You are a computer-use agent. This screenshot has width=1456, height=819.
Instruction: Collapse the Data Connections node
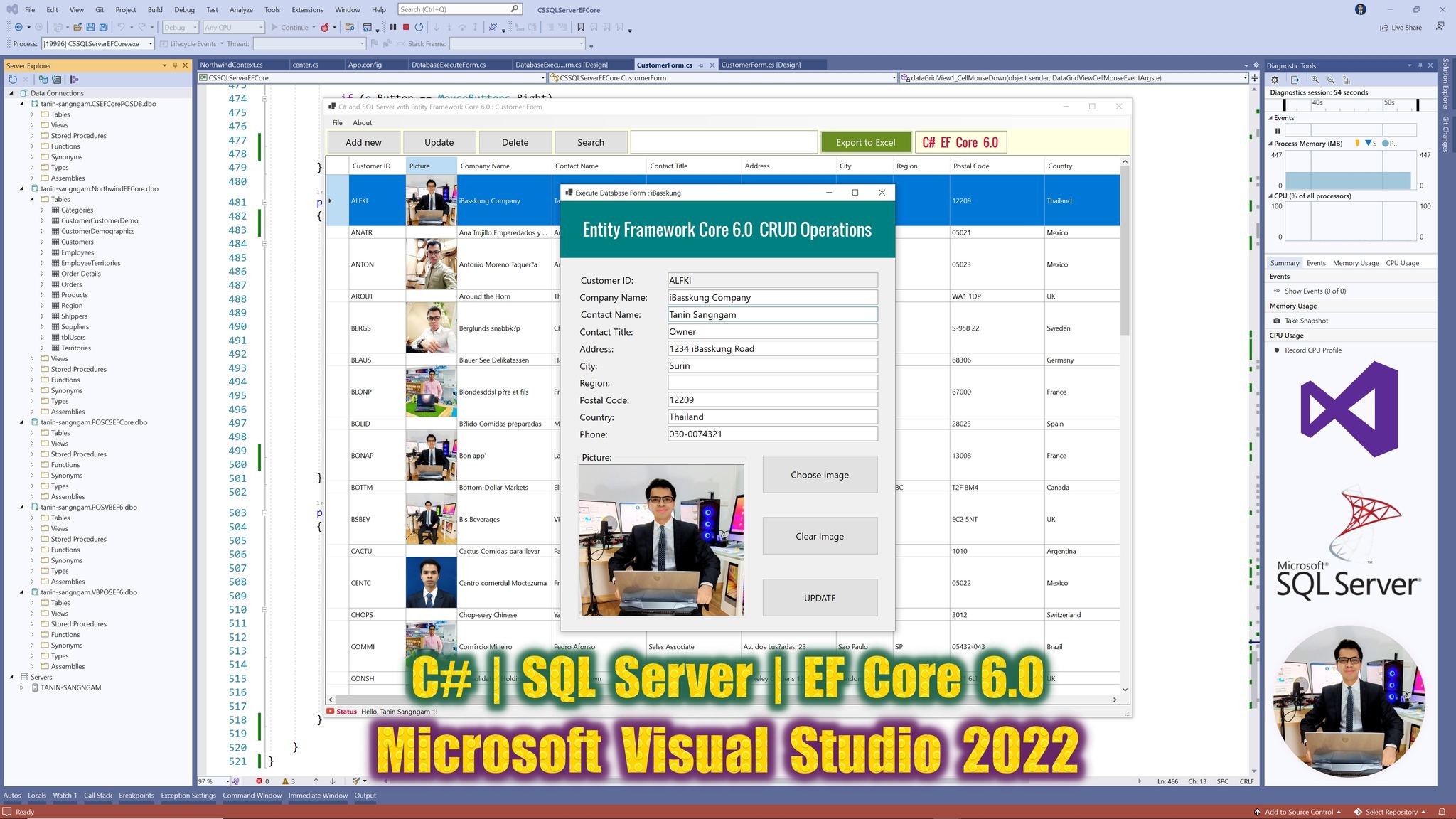click(x=11, y=92)
